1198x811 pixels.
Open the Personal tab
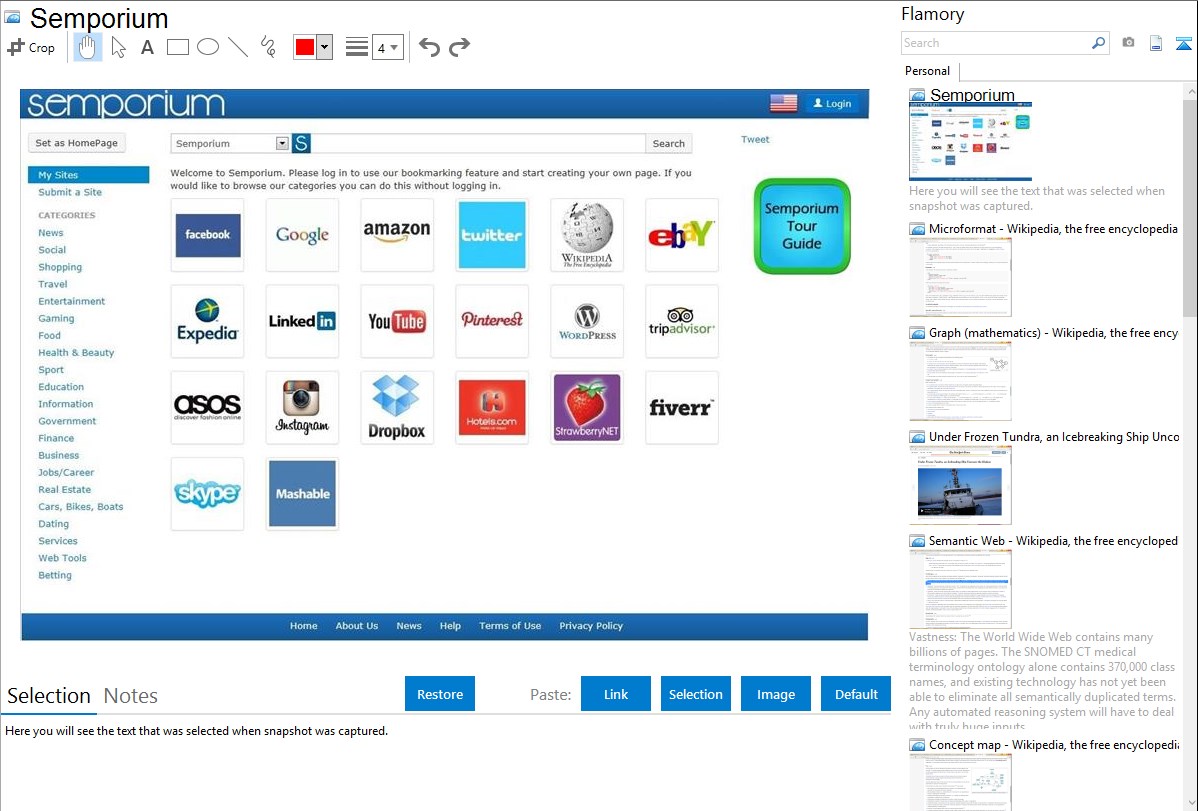coord(927,71)
